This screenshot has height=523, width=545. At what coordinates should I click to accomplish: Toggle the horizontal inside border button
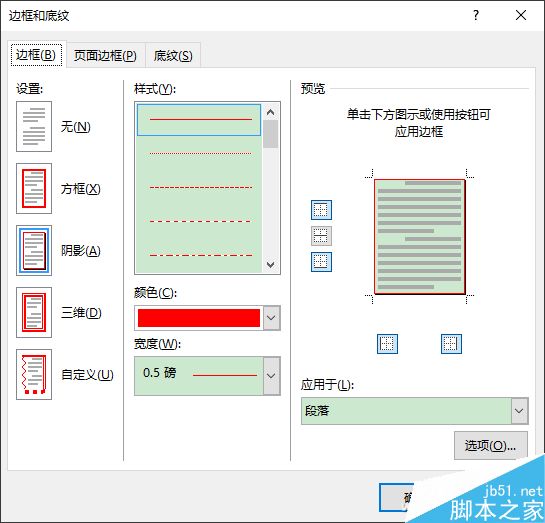(321, 236)
